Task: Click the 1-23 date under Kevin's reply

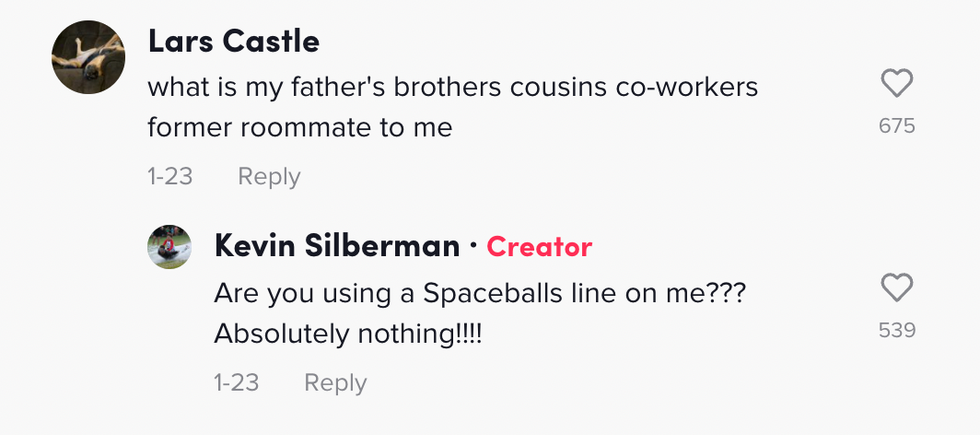Action: pyautogui.click(x=236, y=383)
